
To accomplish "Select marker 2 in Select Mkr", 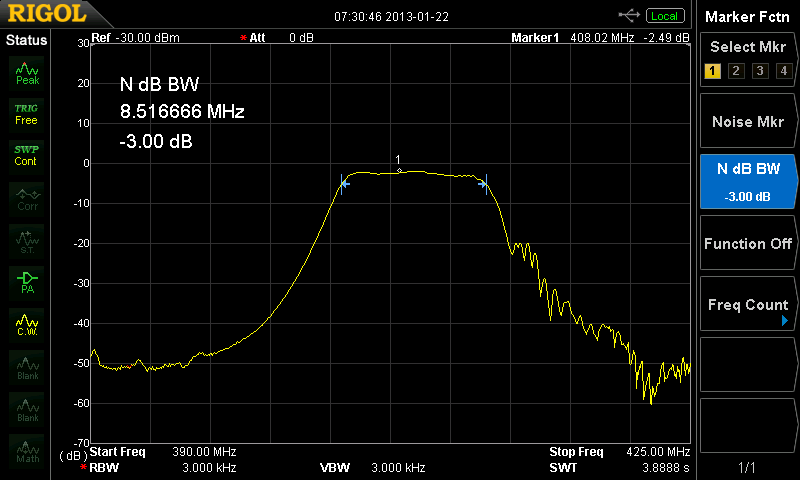I will [736, 71].
